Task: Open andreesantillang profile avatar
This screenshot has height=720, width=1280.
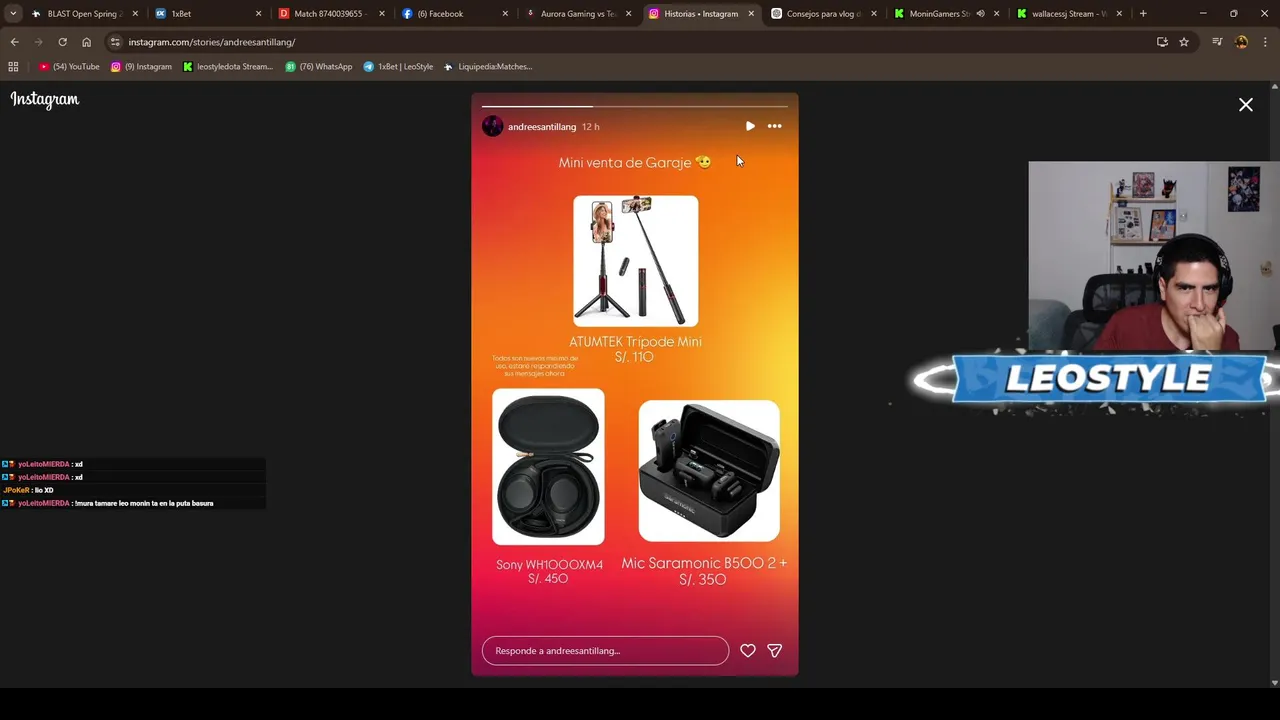Action: (492, 126)
